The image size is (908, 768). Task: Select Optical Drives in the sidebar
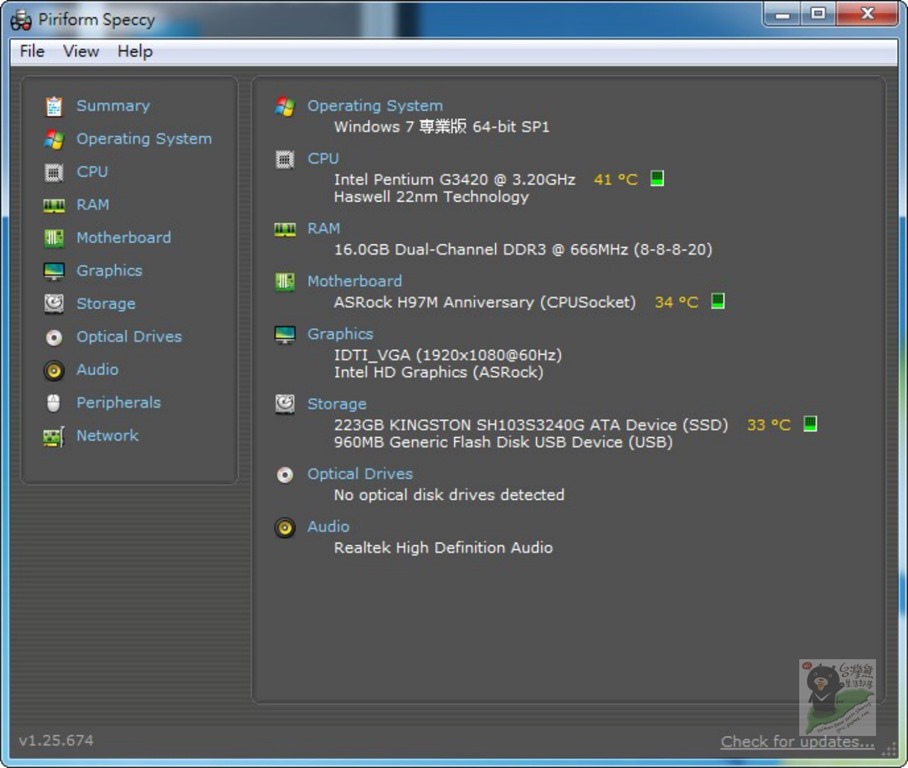click(x=129, y=337)
